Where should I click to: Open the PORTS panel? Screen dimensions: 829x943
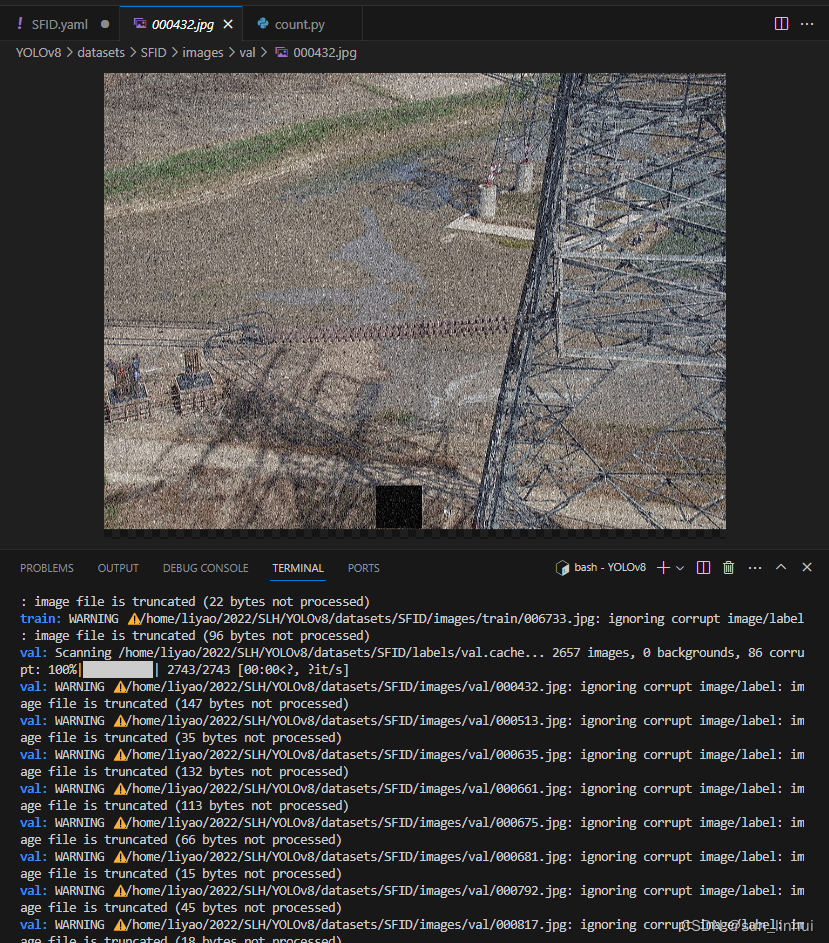point(363,567)
